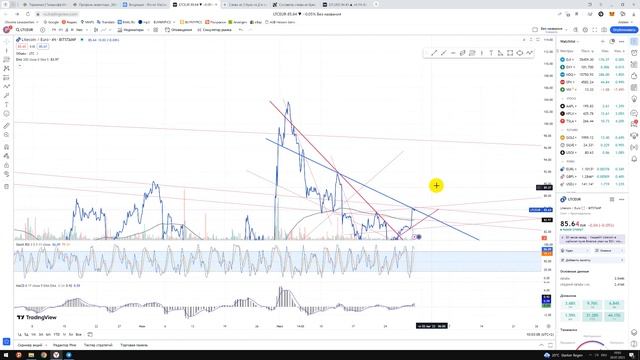Screen dimensions: 640x360
Task: Select the trend line tool in floating toolbar
Action: click(x=434, y=53)
